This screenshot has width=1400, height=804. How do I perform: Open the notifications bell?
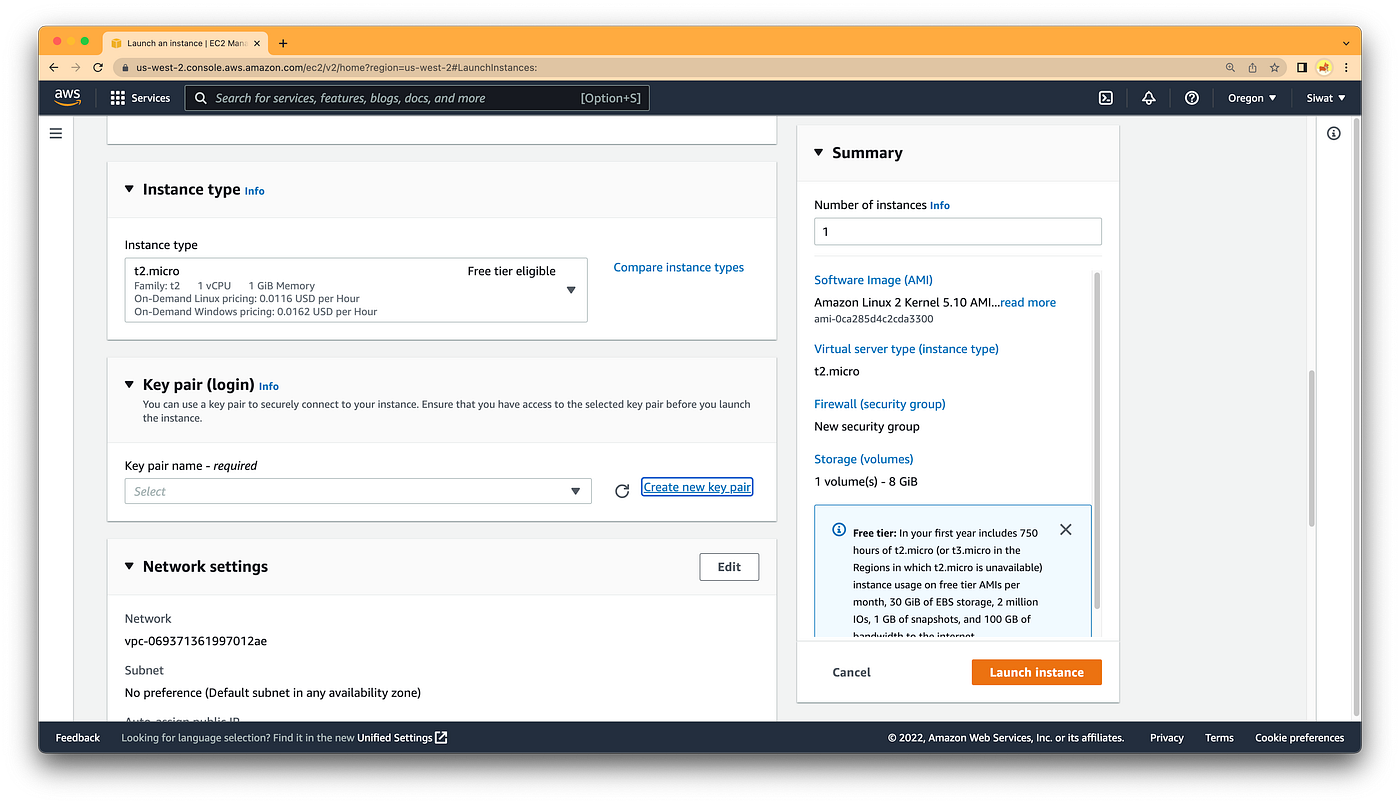coord(1149,98)
